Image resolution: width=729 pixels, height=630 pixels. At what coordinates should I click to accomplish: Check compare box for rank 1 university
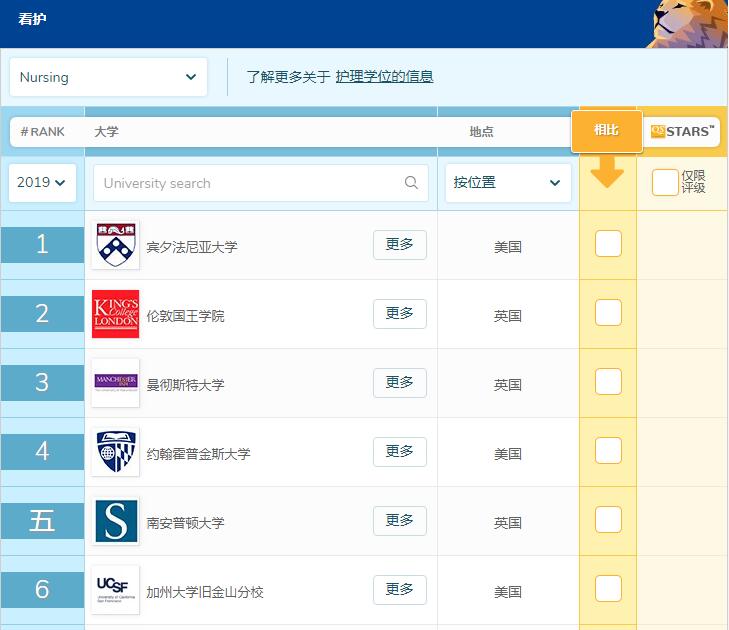pyautogui.click(x=608, y=244)
